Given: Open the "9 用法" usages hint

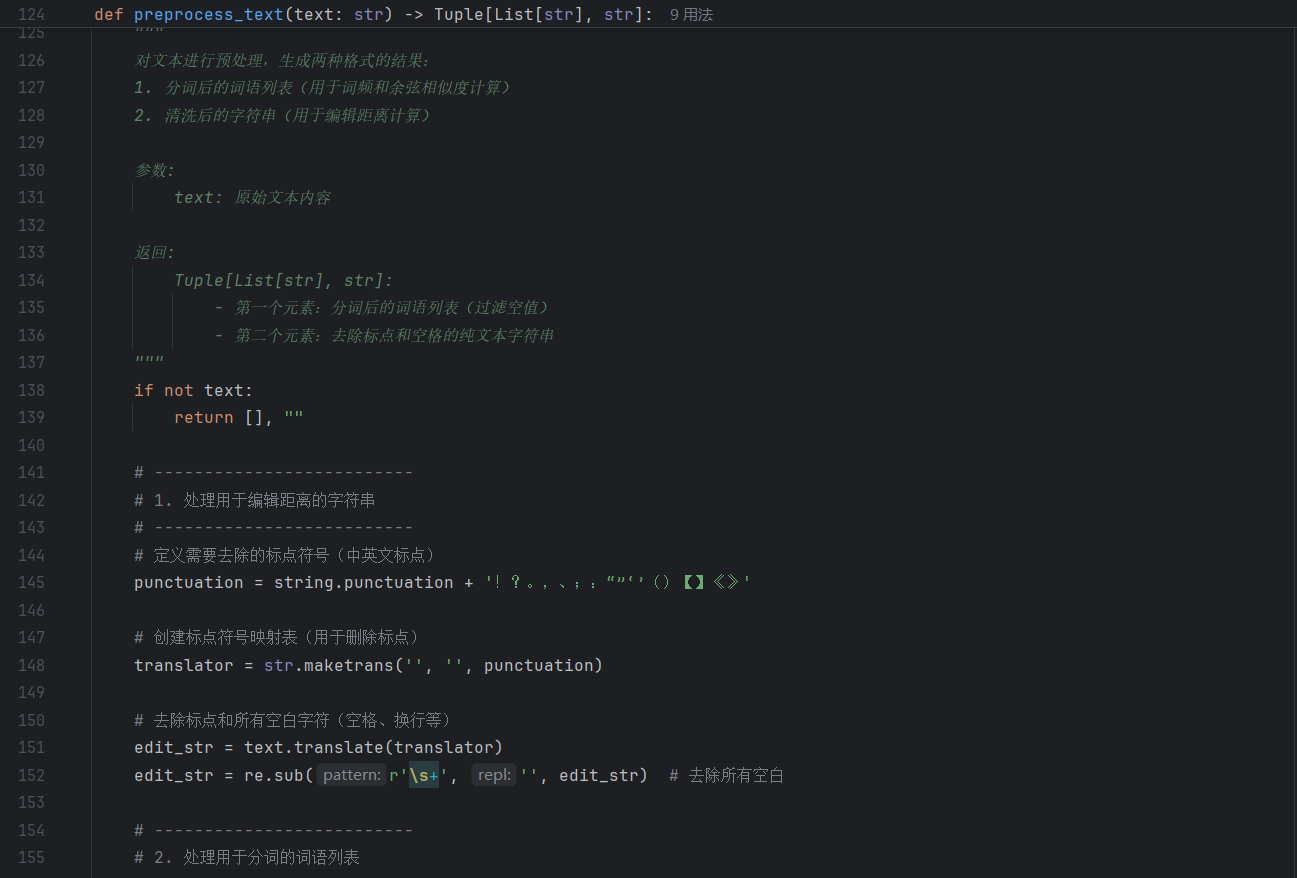Looking at the screenshot, I should (691, 15).
